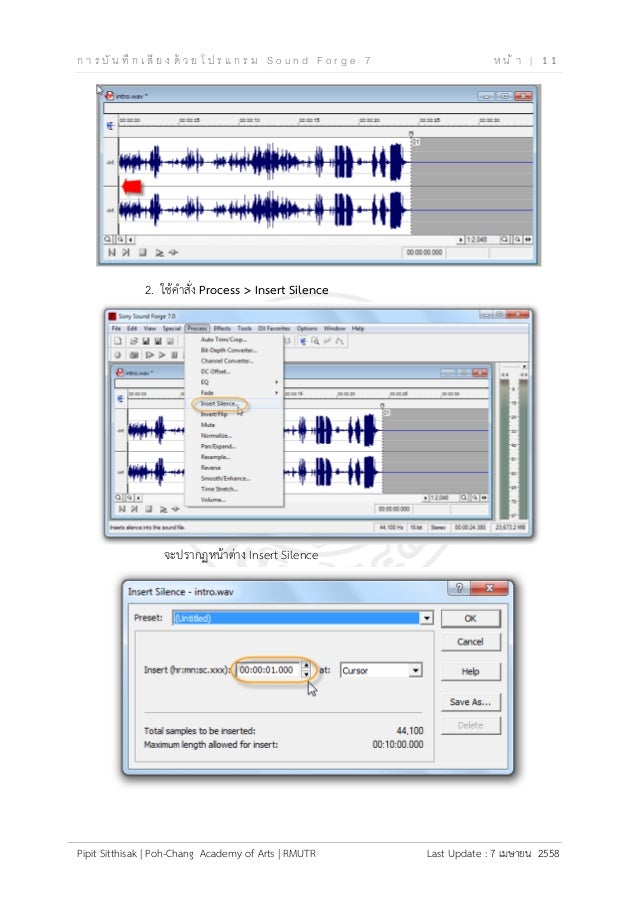638x903 pixels.
Task: Click the scroll left arrow in top intro.wav window
Action: pos(131,240)
